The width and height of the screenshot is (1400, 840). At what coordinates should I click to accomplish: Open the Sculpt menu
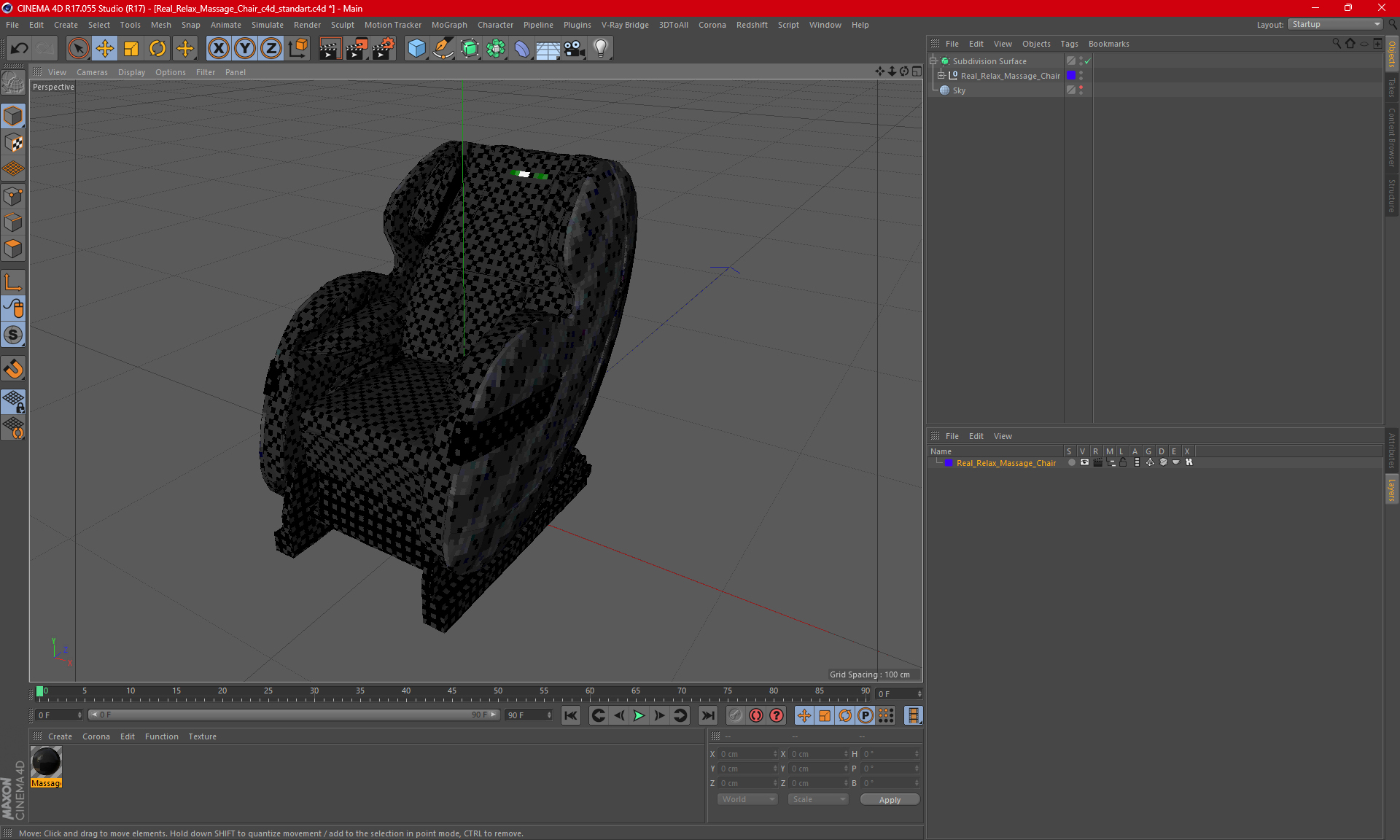click(x=343, y=25)
